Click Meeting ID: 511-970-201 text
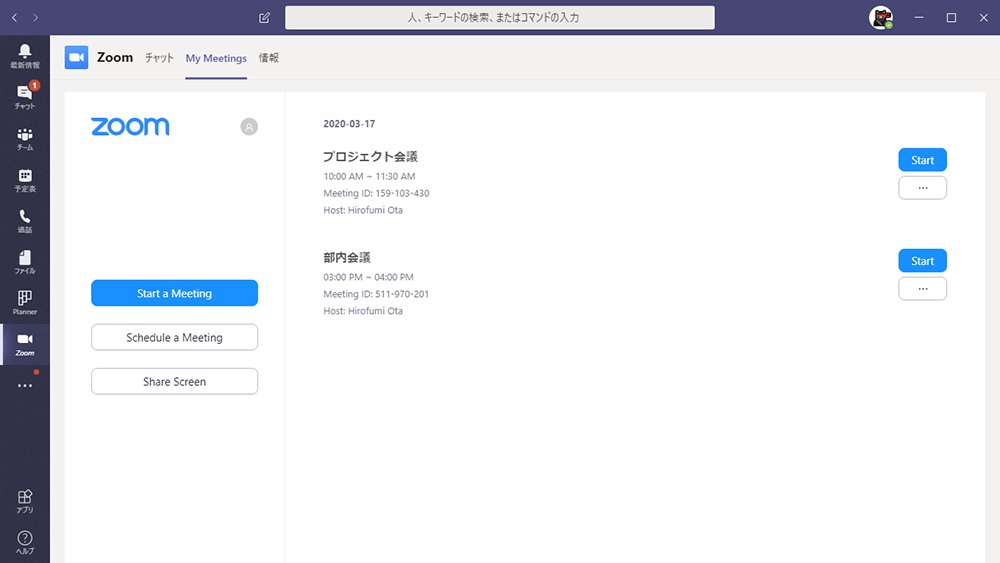1000x563 pixels. coord(376,294)
